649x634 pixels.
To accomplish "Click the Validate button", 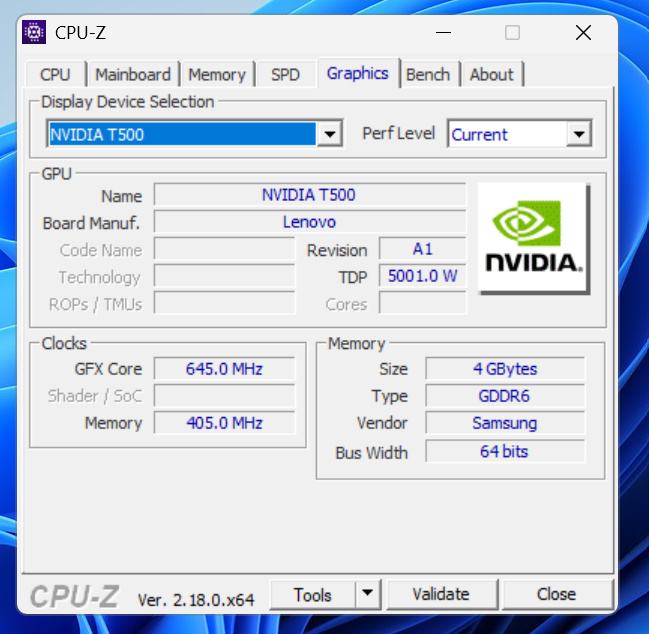I will click(441, 594).
